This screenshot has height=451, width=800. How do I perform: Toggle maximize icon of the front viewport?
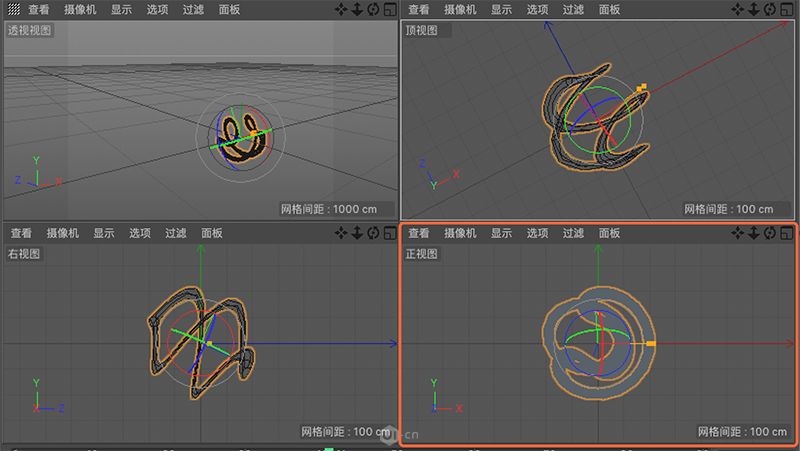point(787,233)
